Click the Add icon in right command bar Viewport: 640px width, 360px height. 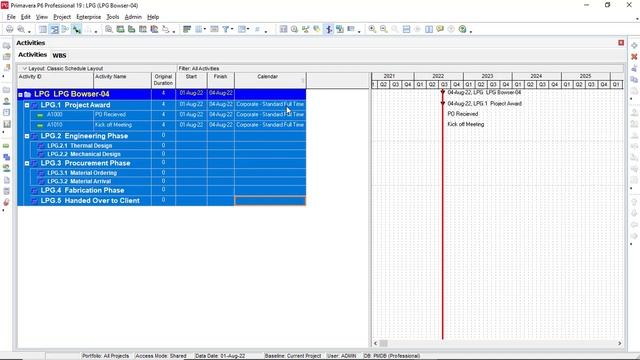point(634,46)
